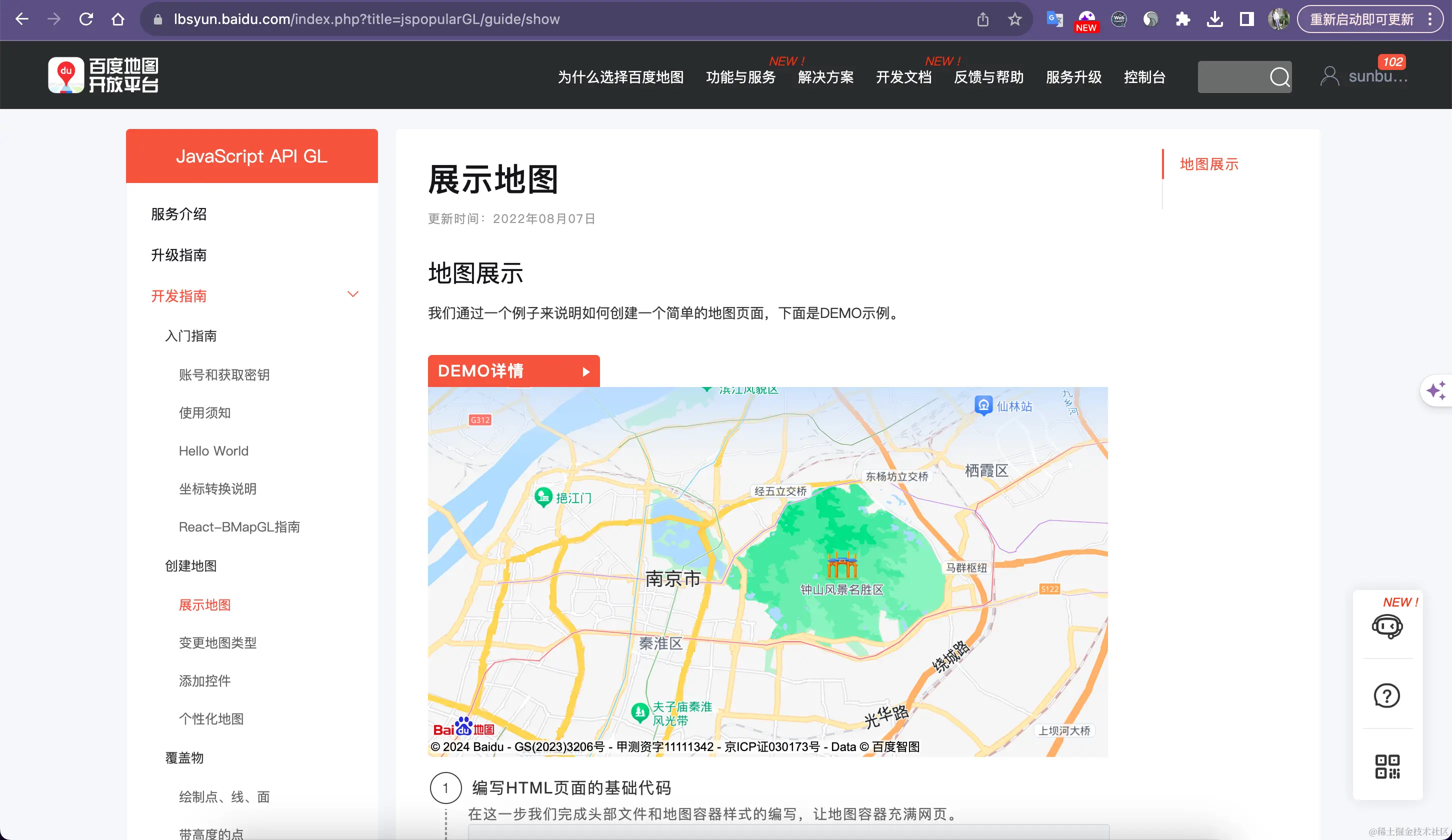Open 功能与服务 nav menu
Image resolution: width=1452 pixels, height=840 pixels.
(741, 77)
